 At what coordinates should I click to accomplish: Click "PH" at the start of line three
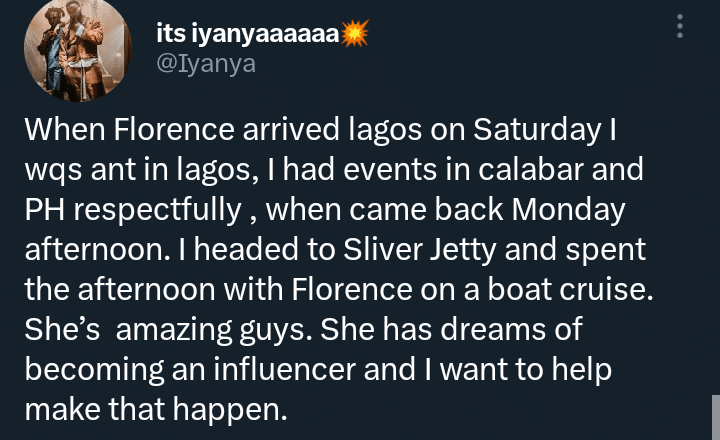tap(43, 211)
